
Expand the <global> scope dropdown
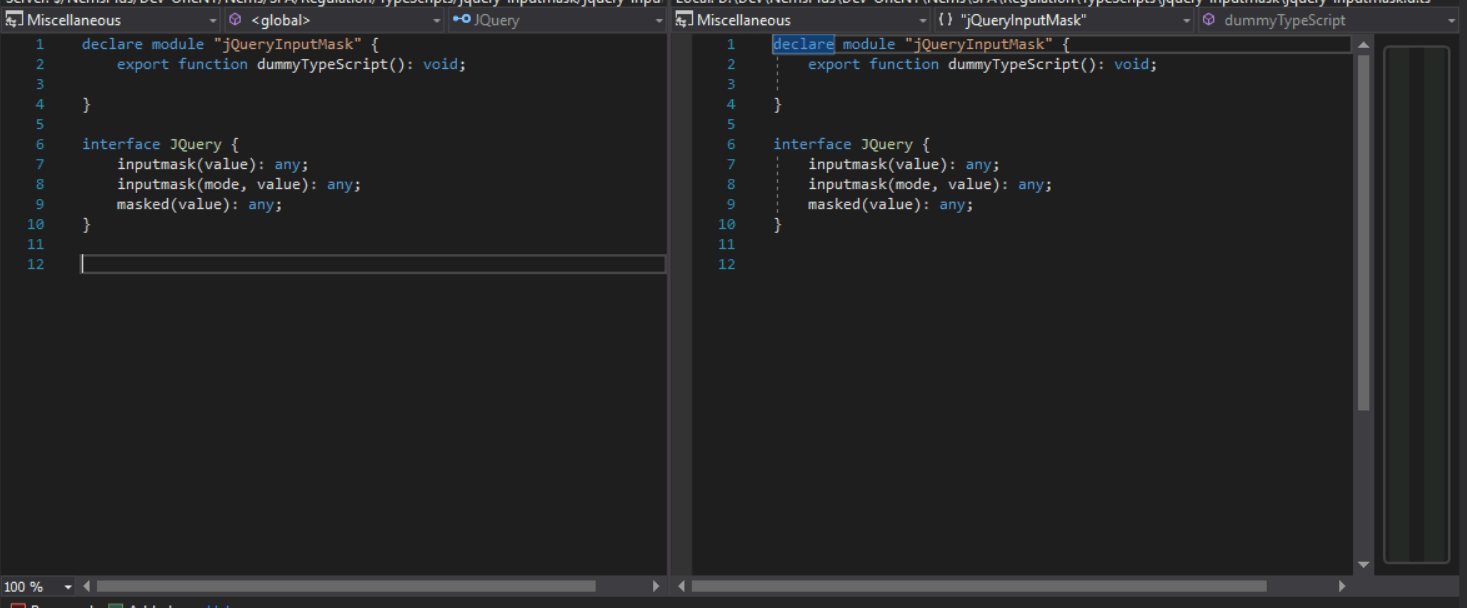[x=437, y=20]
